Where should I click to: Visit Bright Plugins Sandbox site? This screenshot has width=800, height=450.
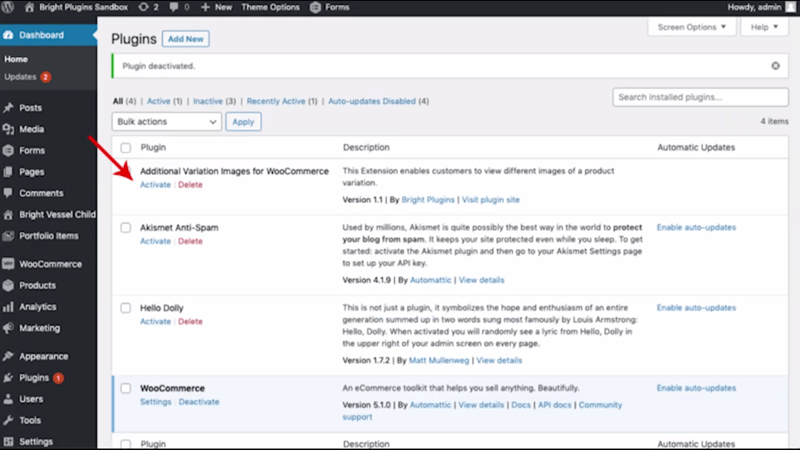tap(77, 7)
